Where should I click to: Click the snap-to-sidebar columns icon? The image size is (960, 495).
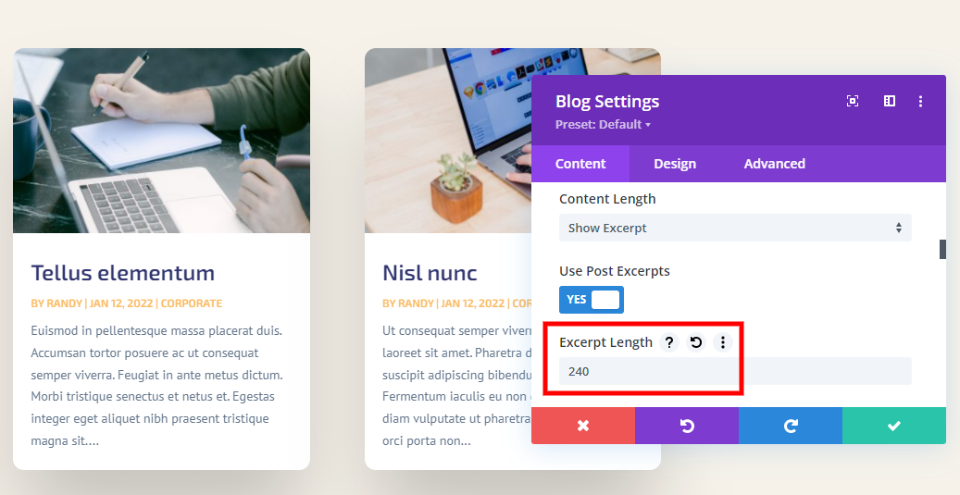[890, 101]
